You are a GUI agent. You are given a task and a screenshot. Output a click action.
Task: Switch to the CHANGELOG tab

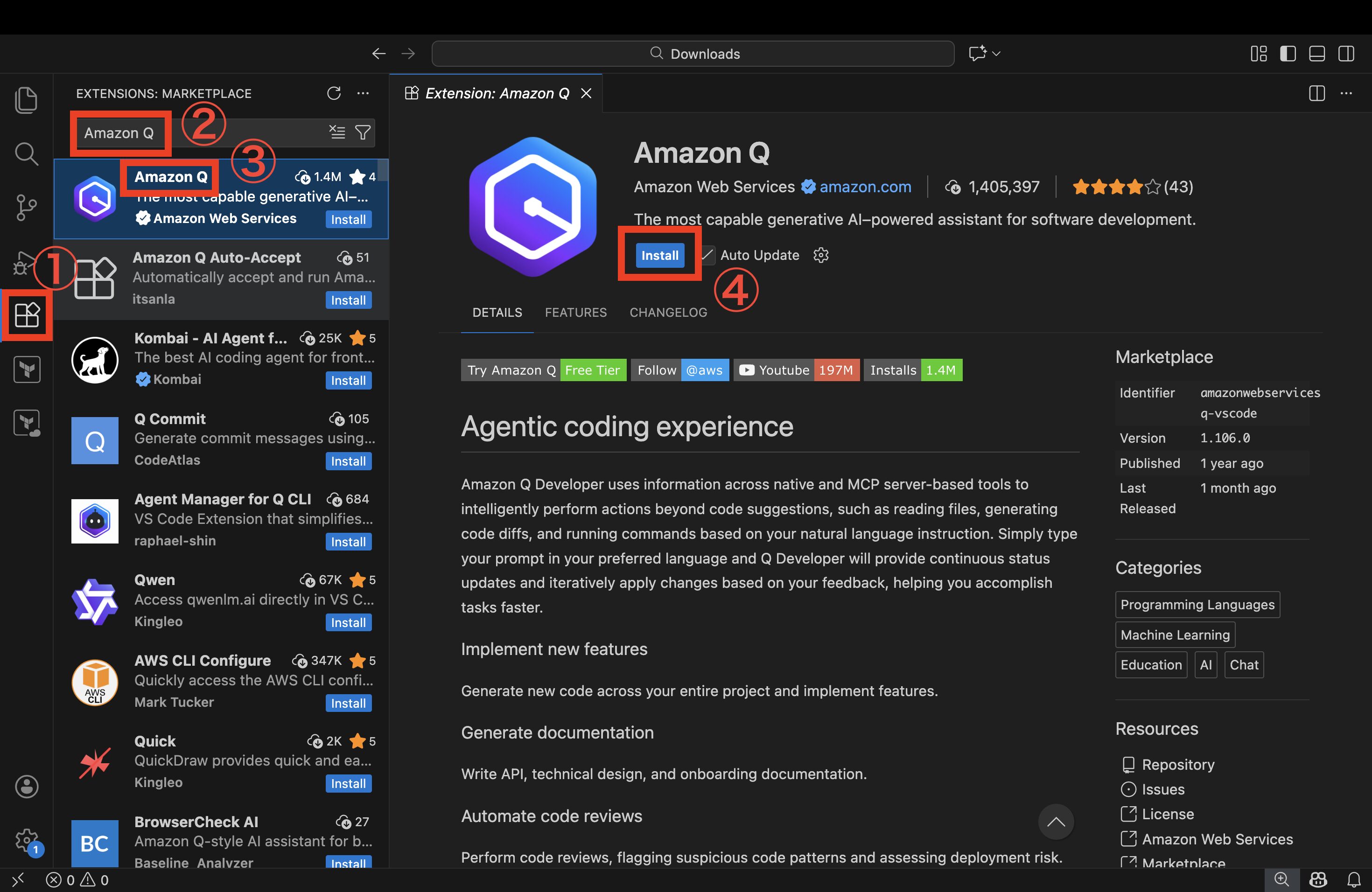click(x=667, y=312)
